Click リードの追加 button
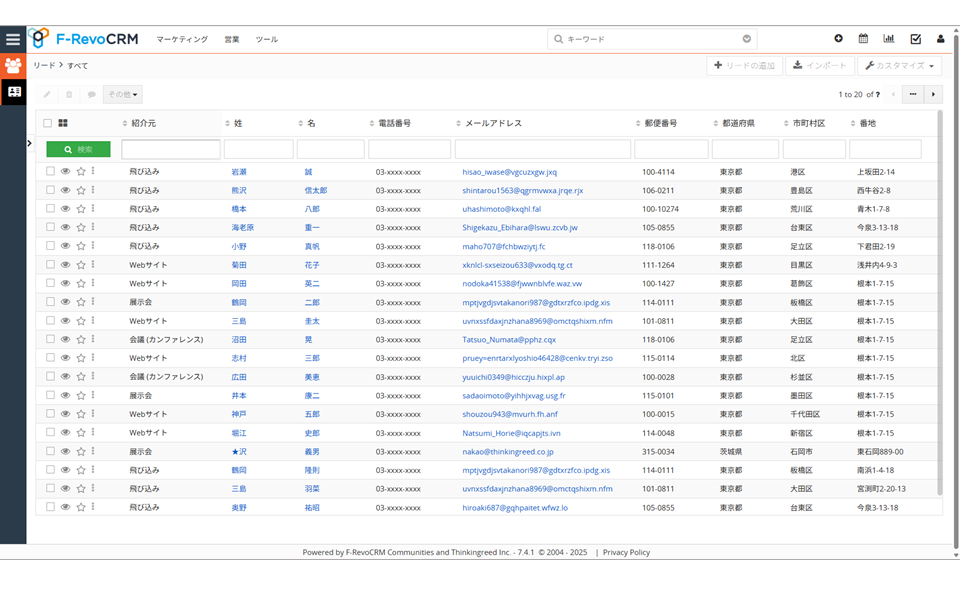Viewport: 960px width, 600px height. coord(744,66)
